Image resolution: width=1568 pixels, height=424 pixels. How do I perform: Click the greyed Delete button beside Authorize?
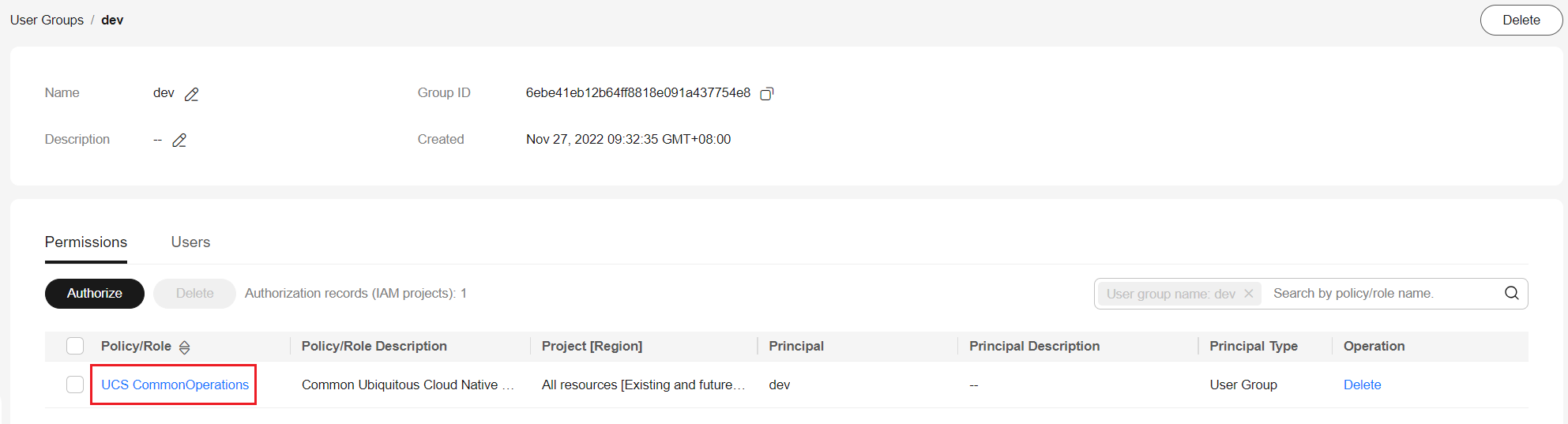point(194,293)
